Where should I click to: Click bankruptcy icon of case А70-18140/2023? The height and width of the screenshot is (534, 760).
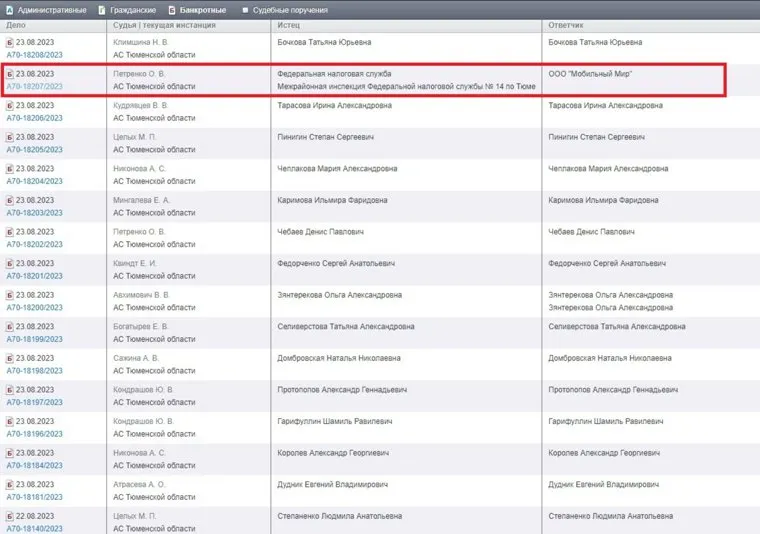[x=10, y=516]
